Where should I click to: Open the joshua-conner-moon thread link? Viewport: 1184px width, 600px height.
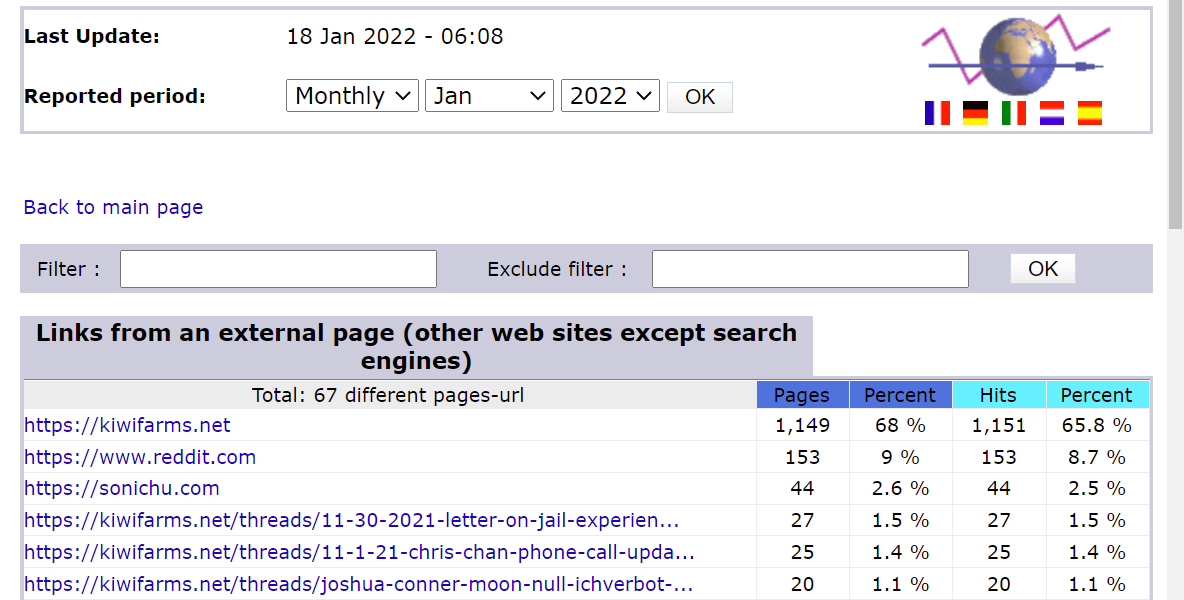[x=359, y=584]
